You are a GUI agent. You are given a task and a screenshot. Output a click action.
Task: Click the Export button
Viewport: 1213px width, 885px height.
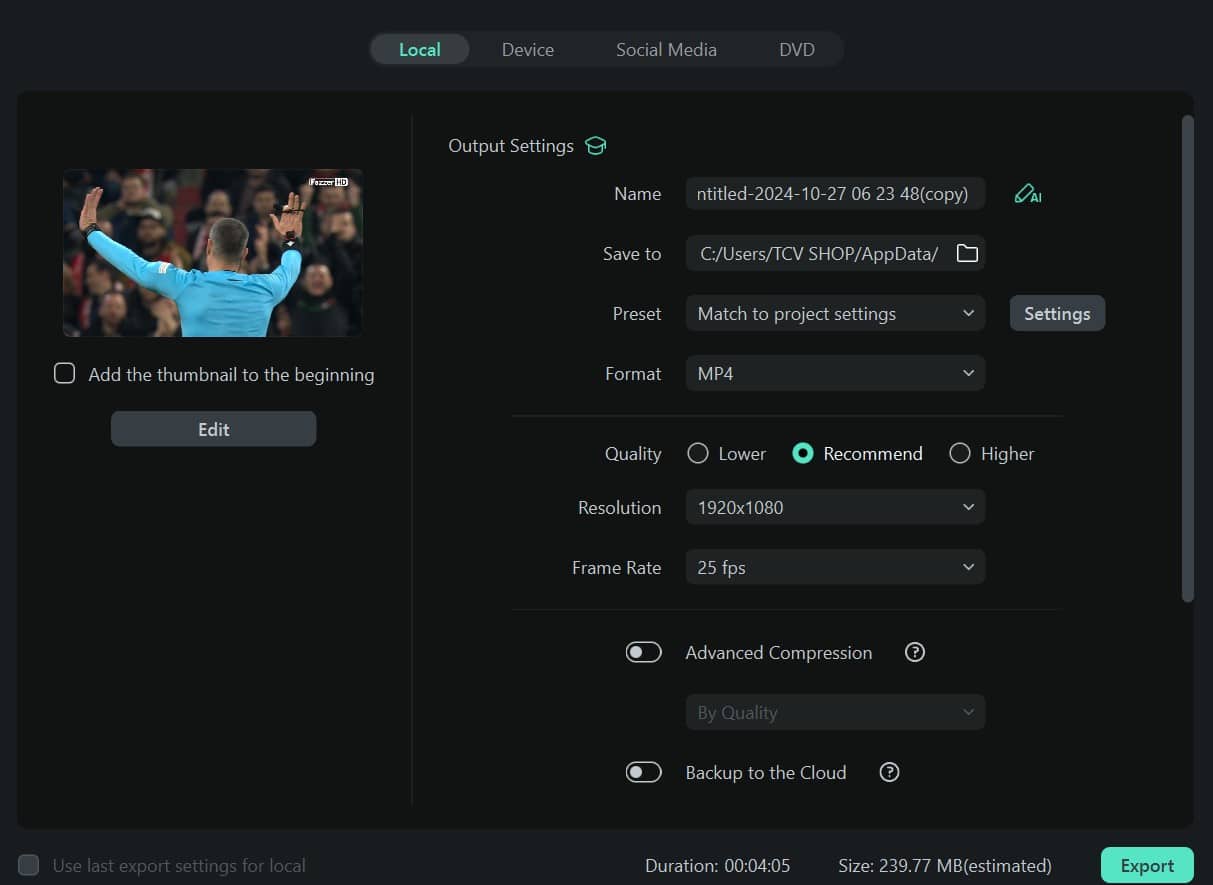coord(1147,866)
